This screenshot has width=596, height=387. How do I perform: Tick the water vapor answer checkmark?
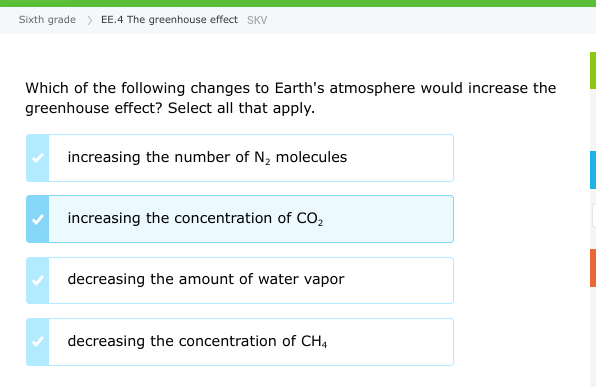tap(38, 281)
